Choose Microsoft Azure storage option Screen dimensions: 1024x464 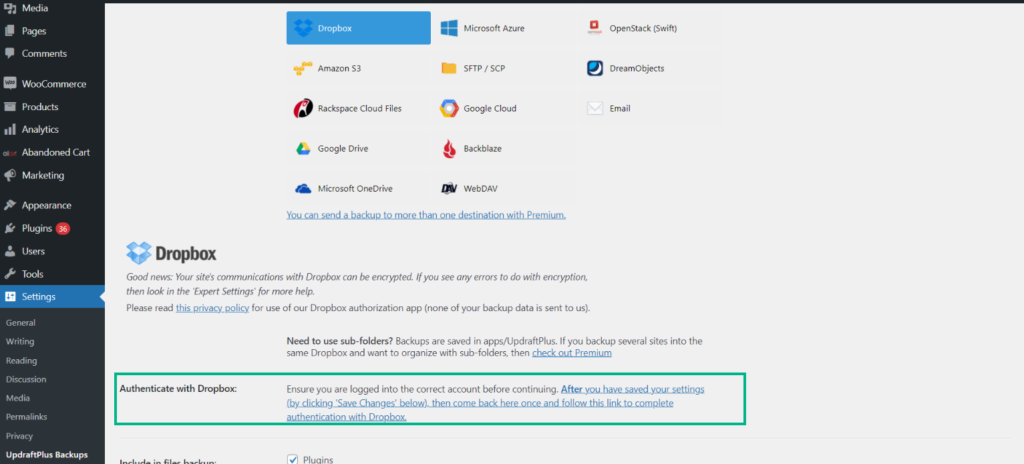(x=504, y=28)
